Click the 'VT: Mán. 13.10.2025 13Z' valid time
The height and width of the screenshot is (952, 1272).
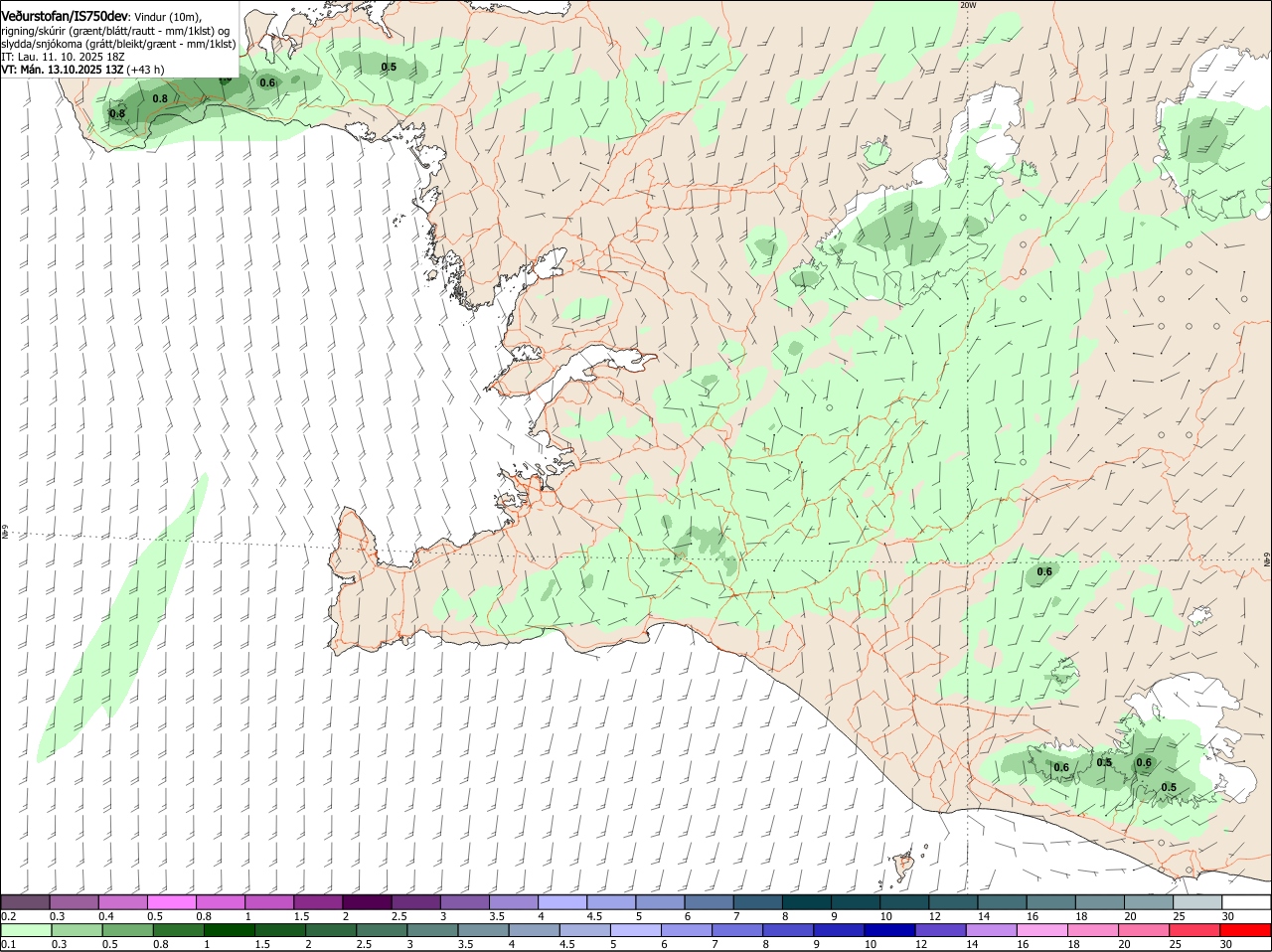pyautogui.click(x=62, y=70)
